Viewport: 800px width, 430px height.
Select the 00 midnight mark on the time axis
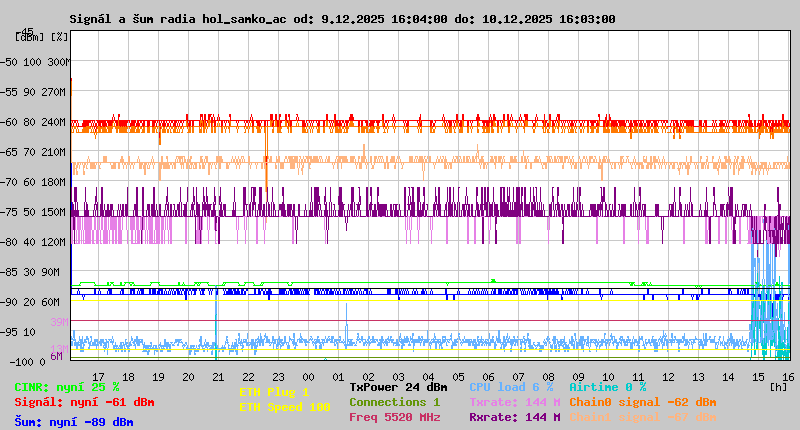click(x=307, y=377)
